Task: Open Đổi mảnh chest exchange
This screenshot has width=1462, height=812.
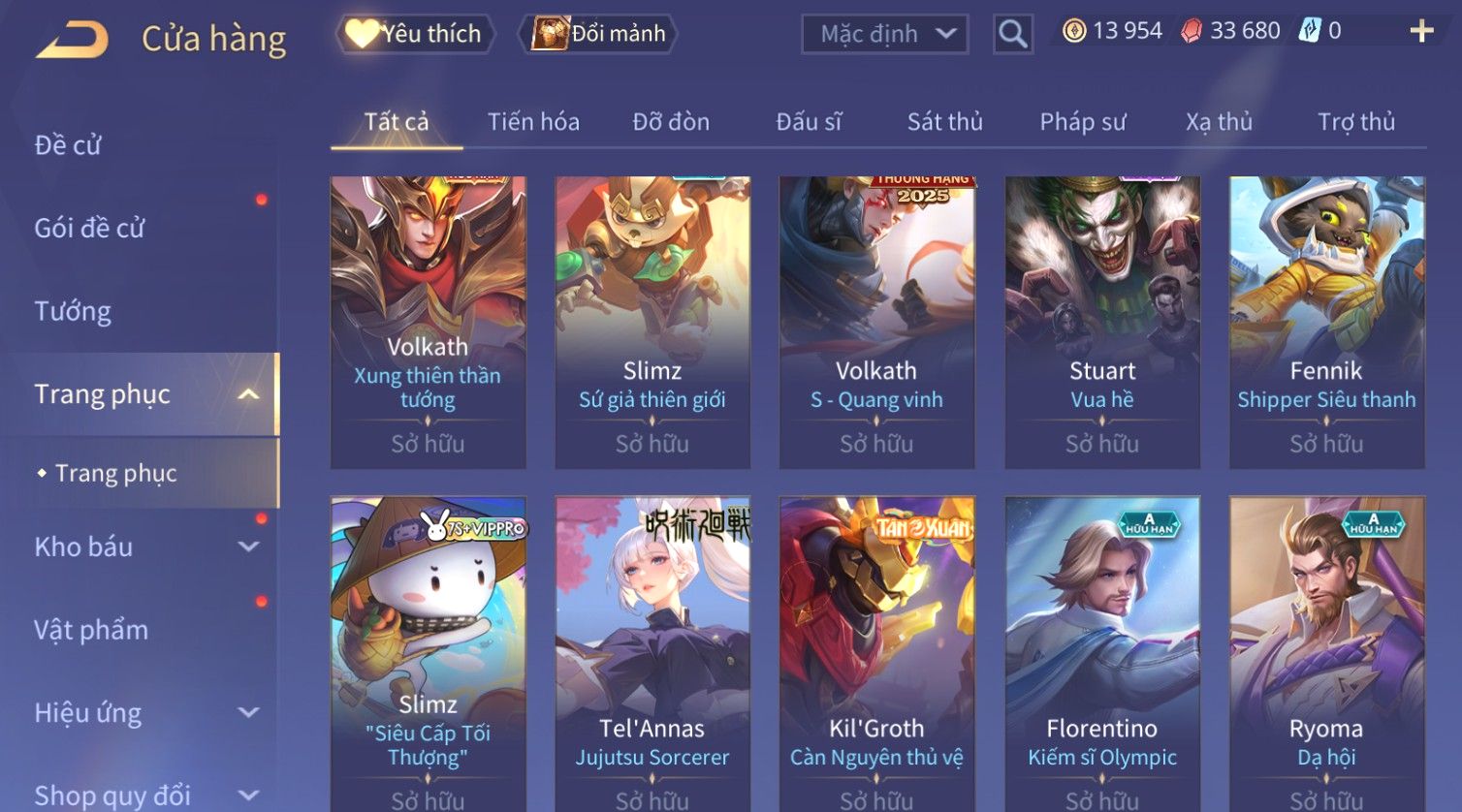Action: (x=599, y=34)
